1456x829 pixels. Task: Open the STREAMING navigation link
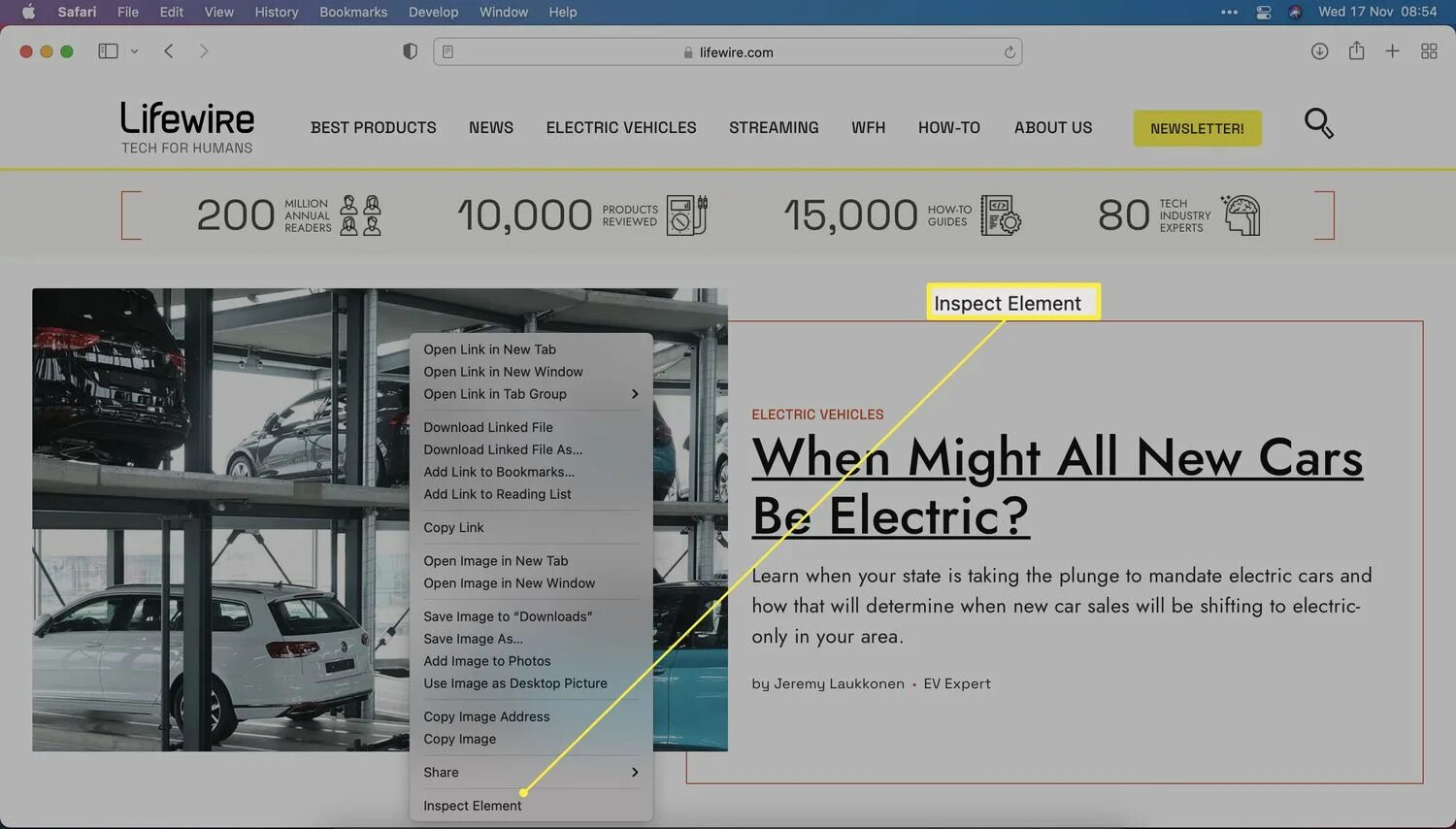click(774, 127)
